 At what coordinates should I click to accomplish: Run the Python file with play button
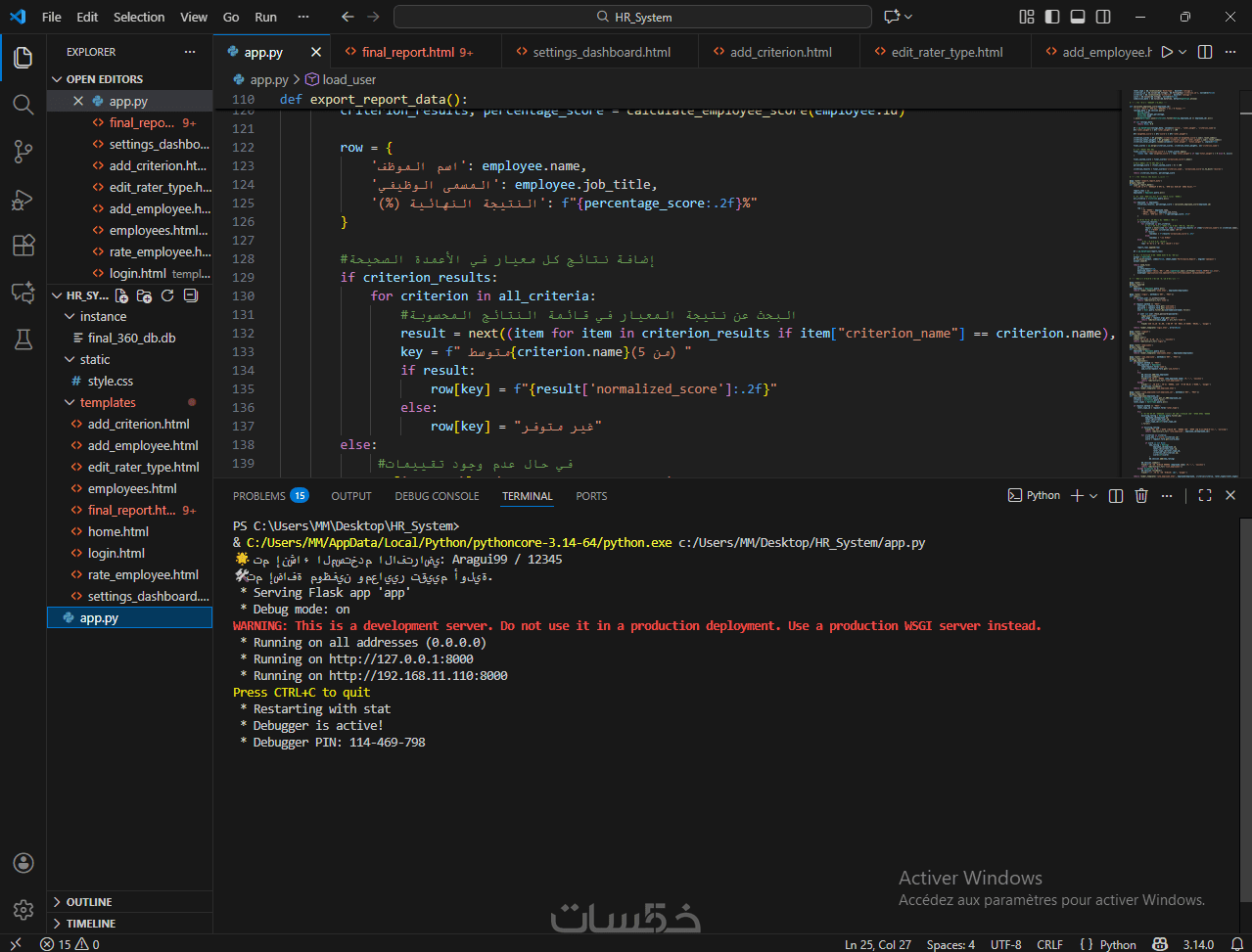coord(1166,52)
